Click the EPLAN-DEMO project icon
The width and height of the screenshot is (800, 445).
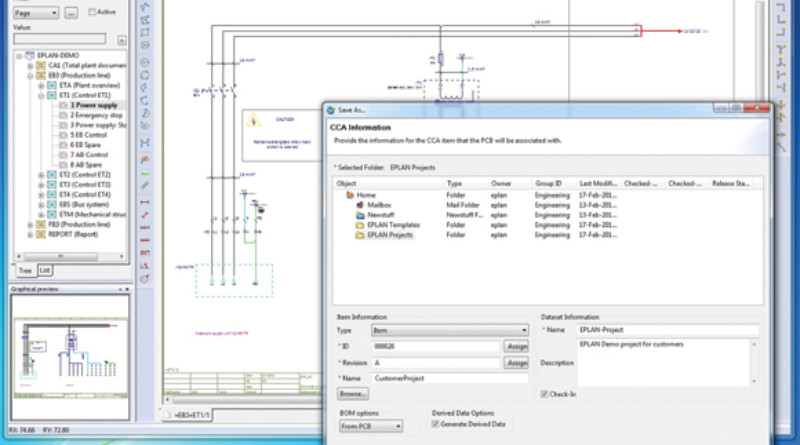(x=30, y=55)
